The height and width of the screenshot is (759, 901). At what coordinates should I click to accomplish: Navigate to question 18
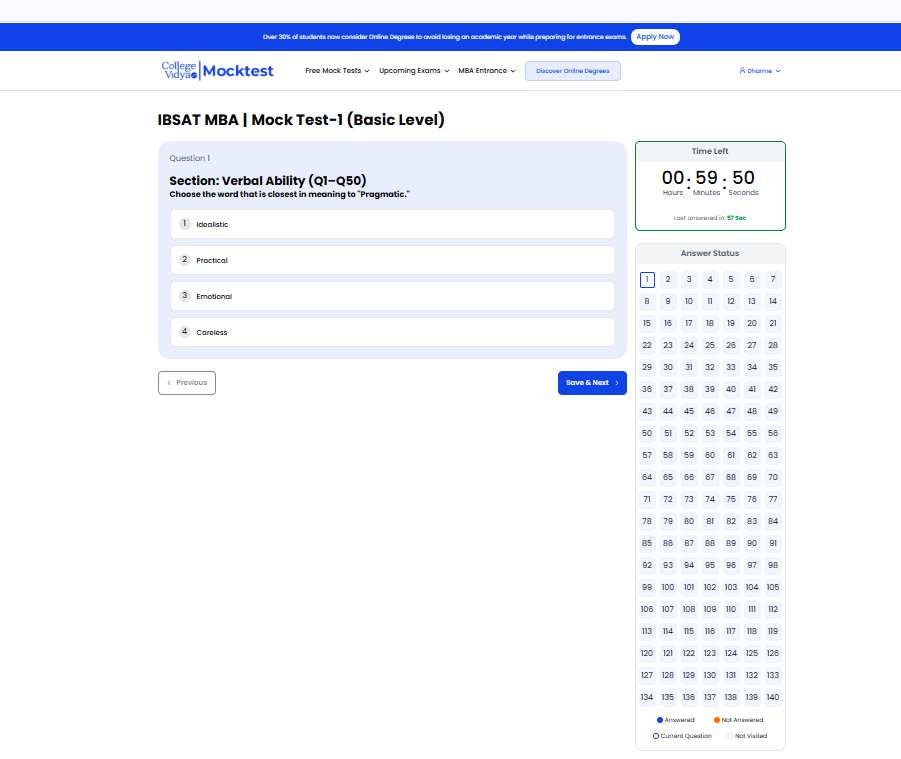coord(710,323)
